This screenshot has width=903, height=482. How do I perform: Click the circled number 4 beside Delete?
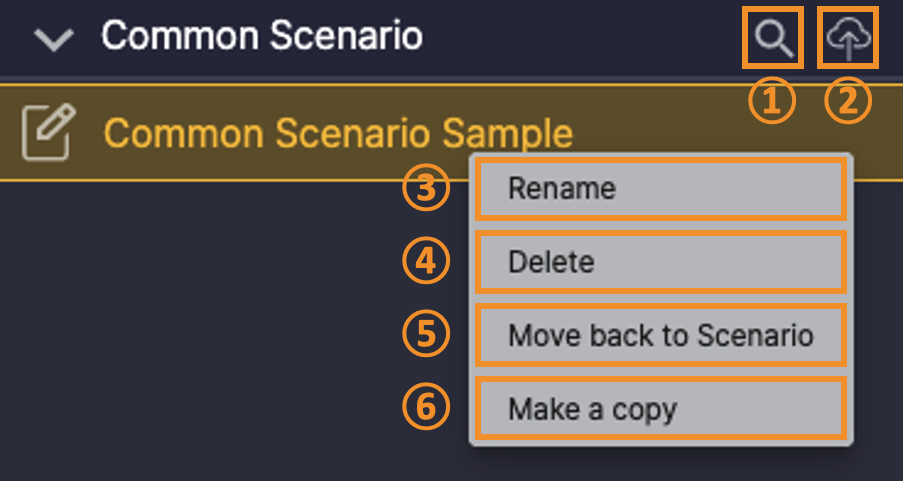coord(426,261)
